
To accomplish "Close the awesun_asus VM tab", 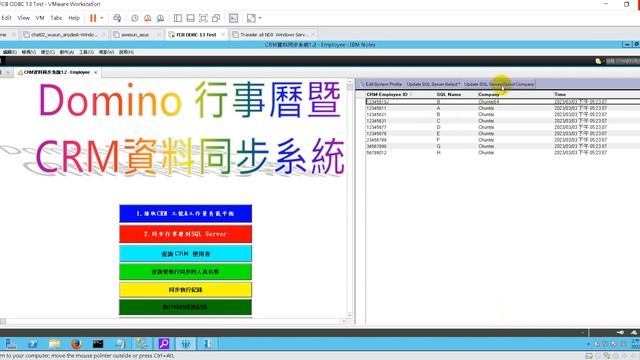I will 159,35.
